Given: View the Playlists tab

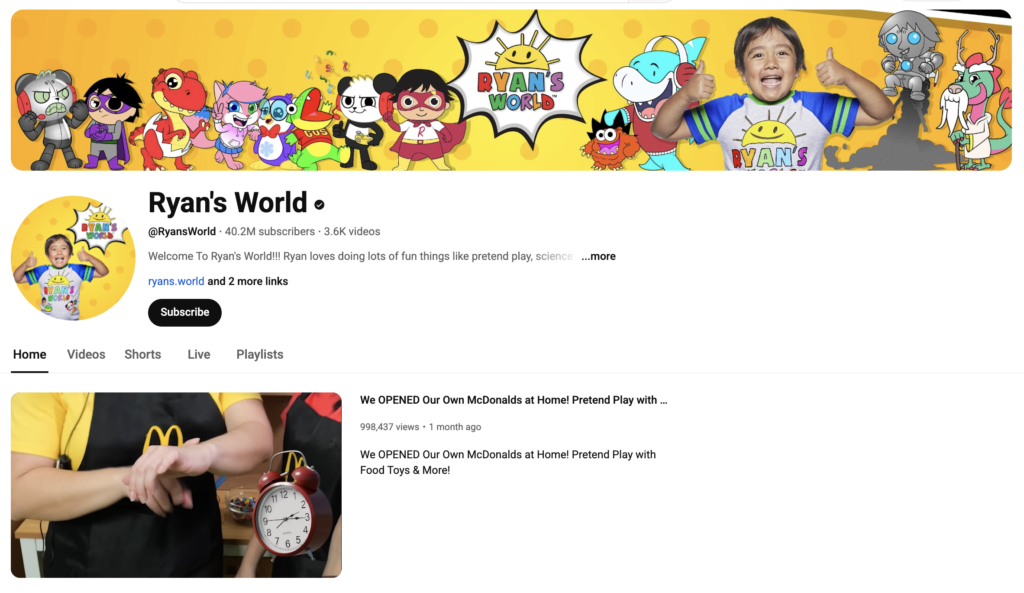Looking at the screenshot, I should tap(260, 355).
